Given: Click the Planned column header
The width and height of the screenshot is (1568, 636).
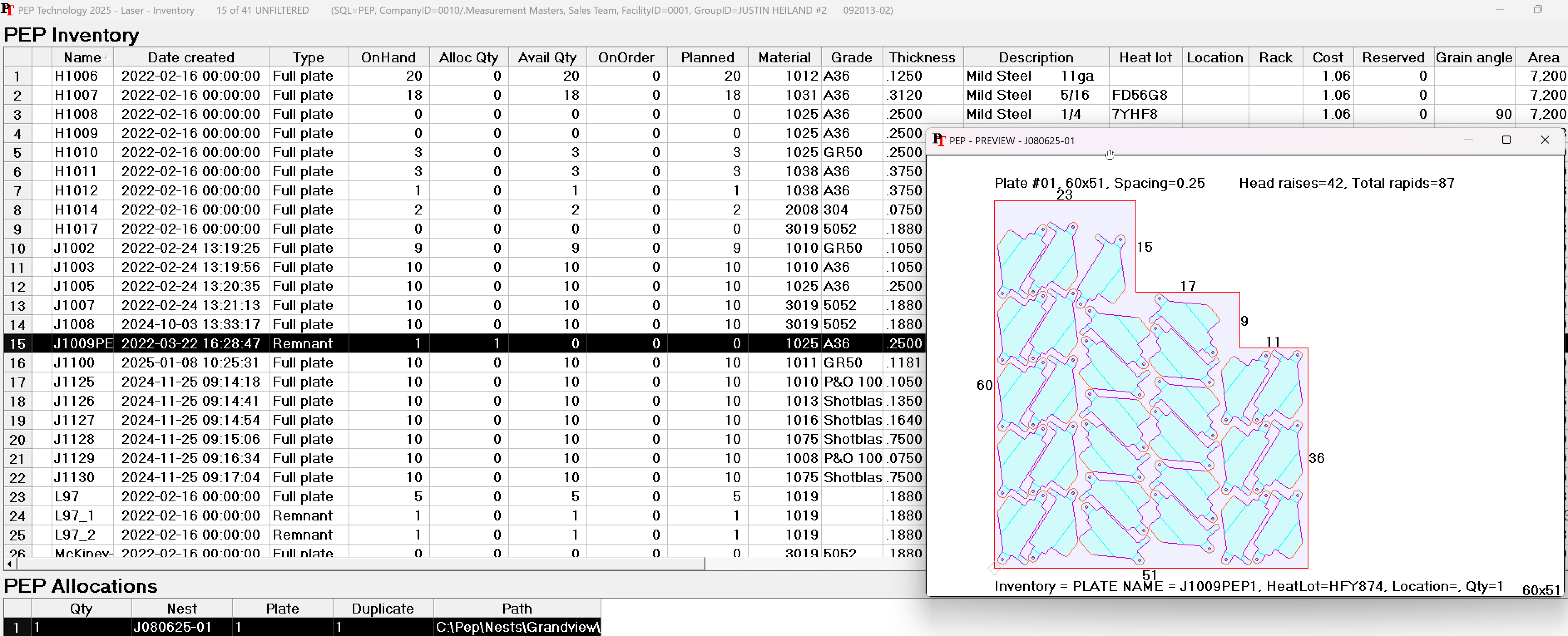Looking at the screenshot, I should point(707,57).
